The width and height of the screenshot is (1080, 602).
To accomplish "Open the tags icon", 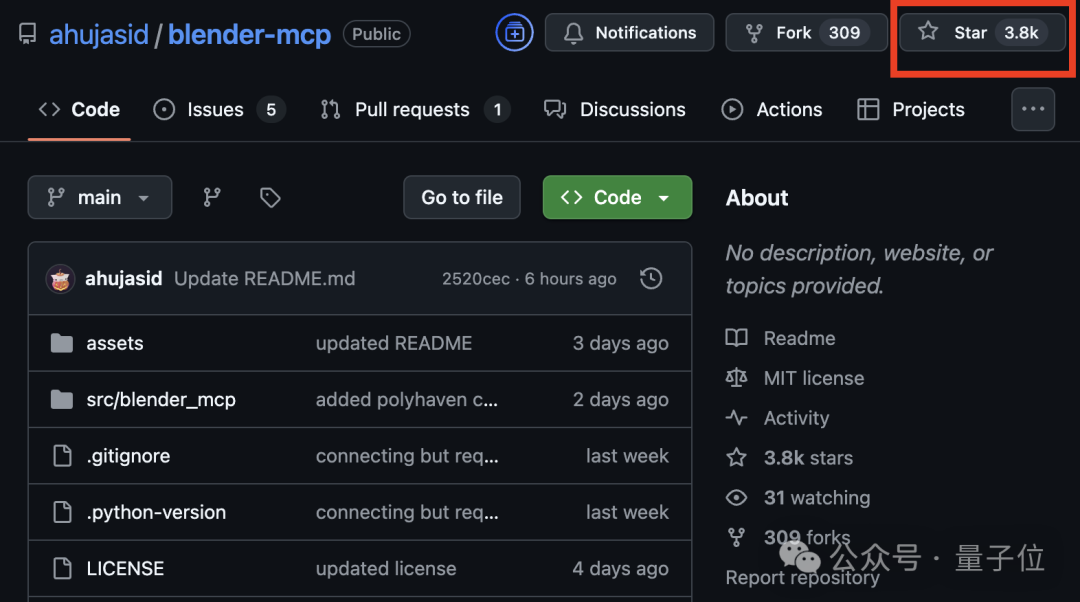I will tap(270, 198).
